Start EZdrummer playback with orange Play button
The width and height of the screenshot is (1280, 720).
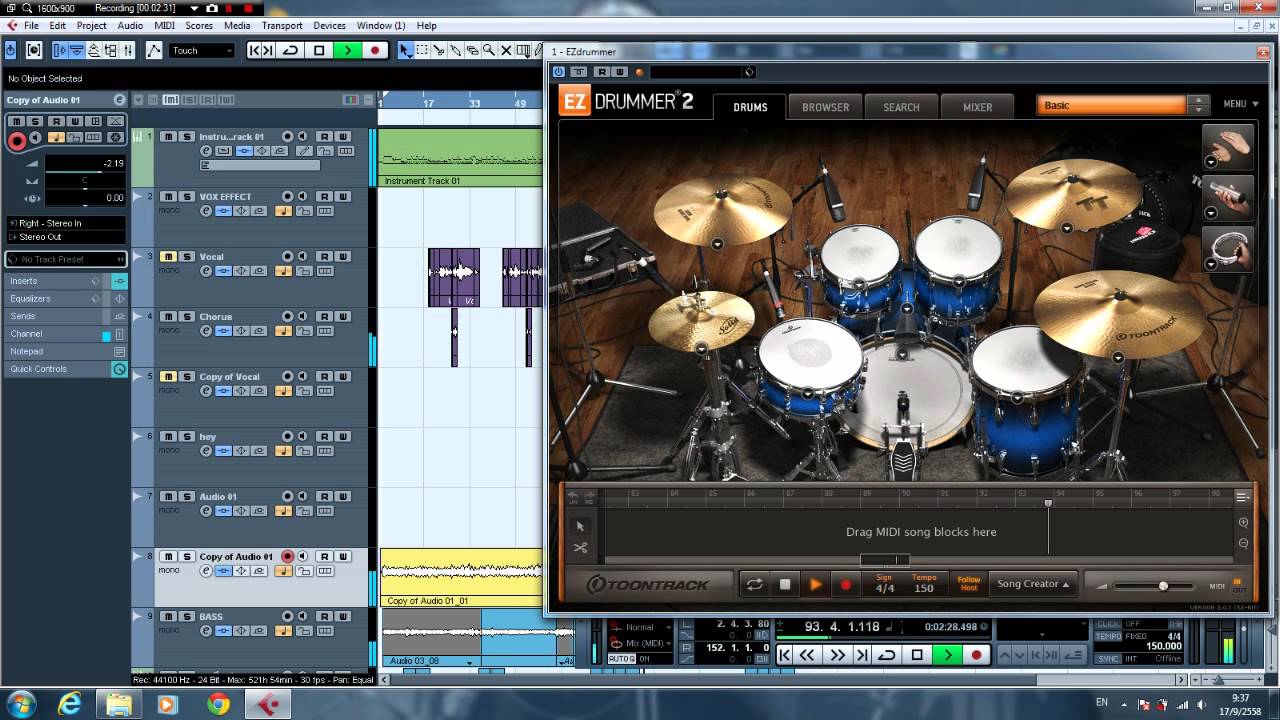(815, 584)
